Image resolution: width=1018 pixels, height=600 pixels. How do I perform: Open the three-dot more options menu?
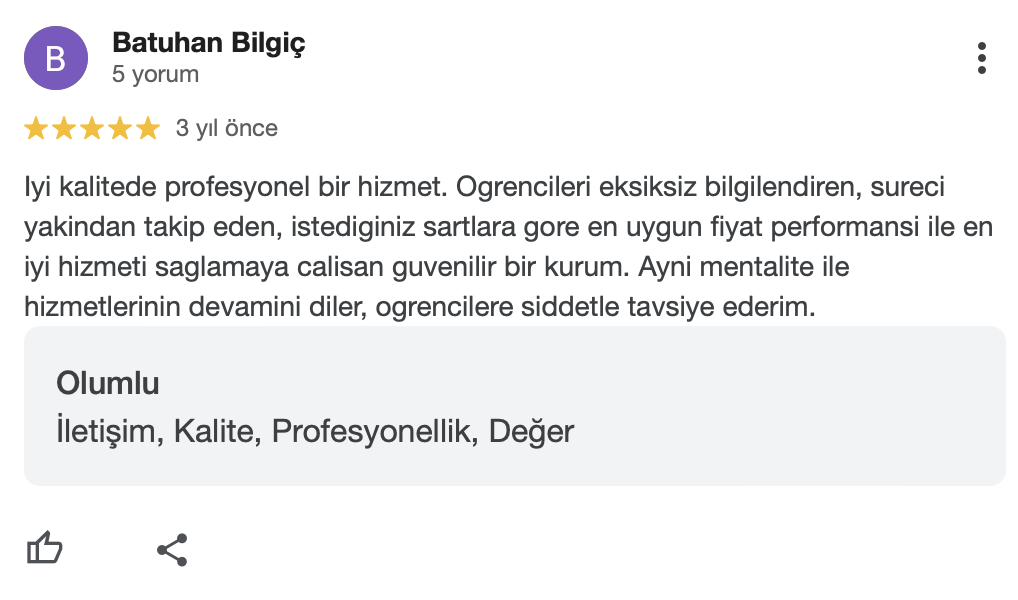(x=982, y=58)
